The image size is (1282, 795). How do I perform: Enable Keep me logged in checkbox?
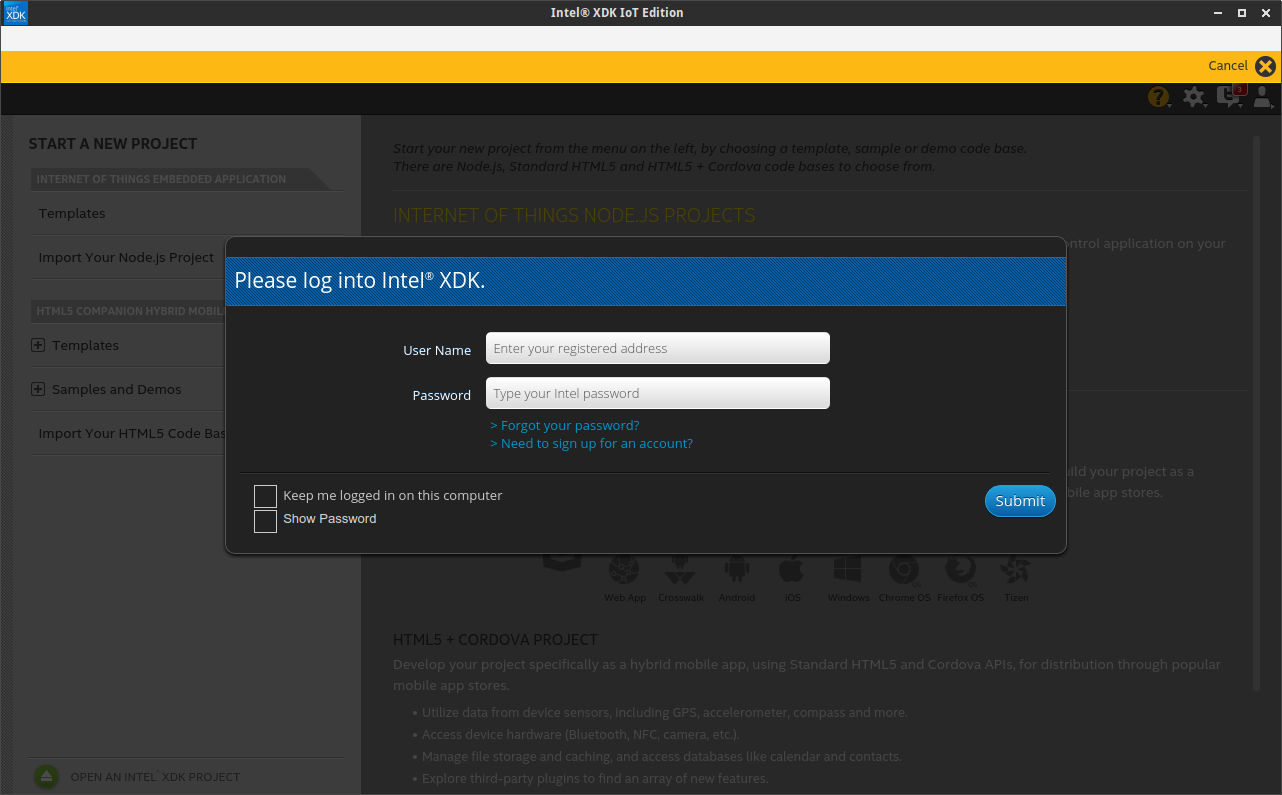coord(265,496)
